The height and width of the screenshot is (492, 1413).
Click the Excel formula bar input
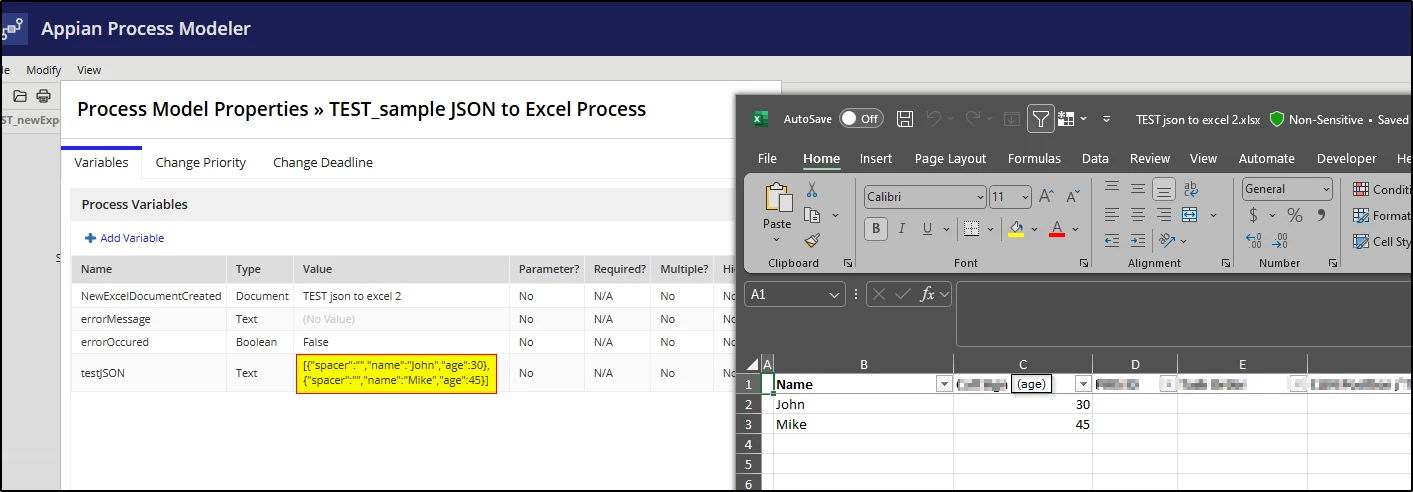[x=1184, y=314]
